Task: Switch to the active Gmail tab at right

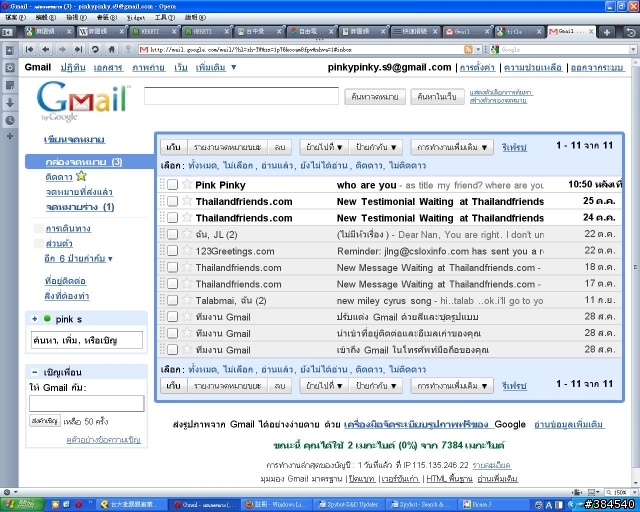Action: click(571, 31)
